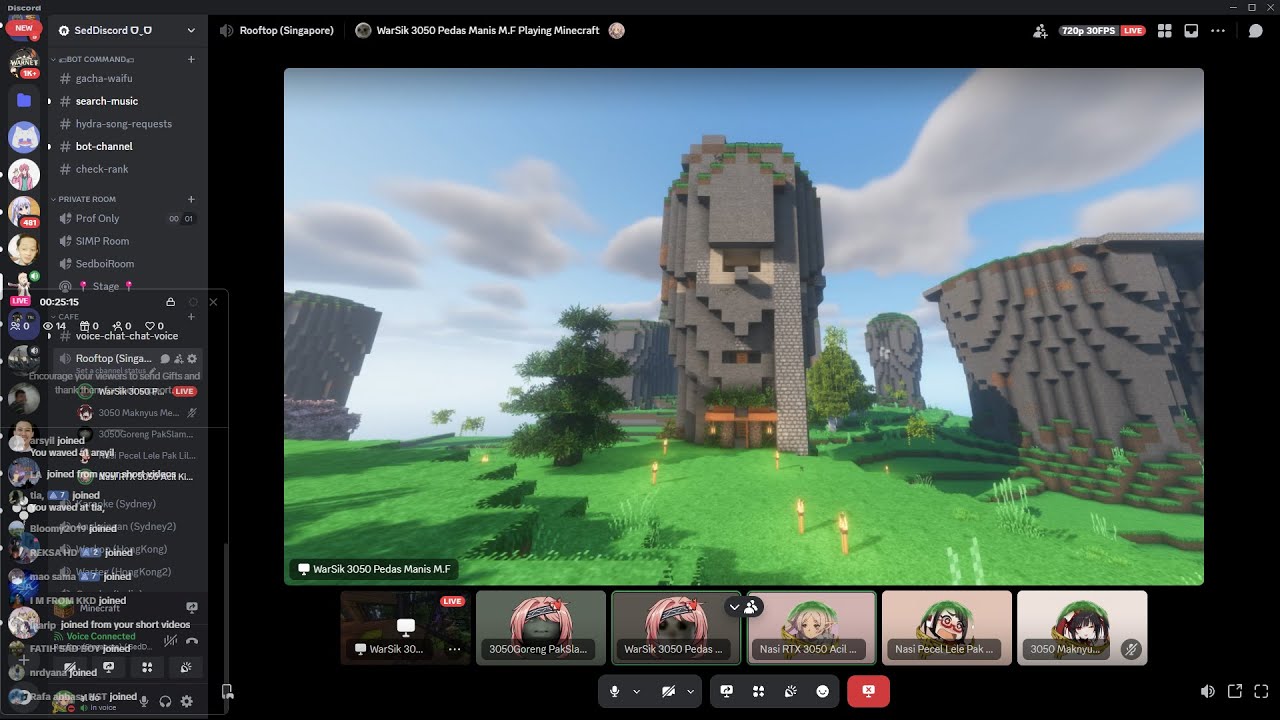Screen dimensions: 1280x720
Task: Toggle deafen headphones in user panel
Action: (x=165, y=702)
